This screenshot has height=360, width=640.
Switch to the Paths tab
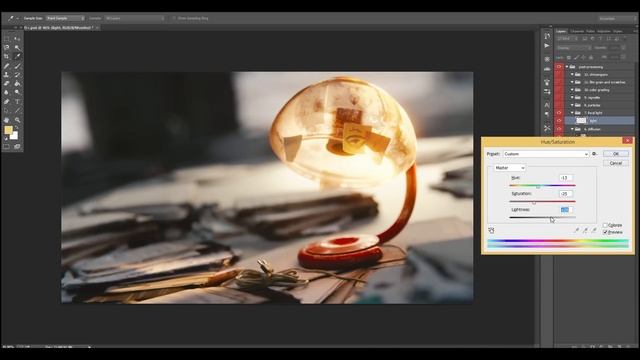tap(590, 31)
